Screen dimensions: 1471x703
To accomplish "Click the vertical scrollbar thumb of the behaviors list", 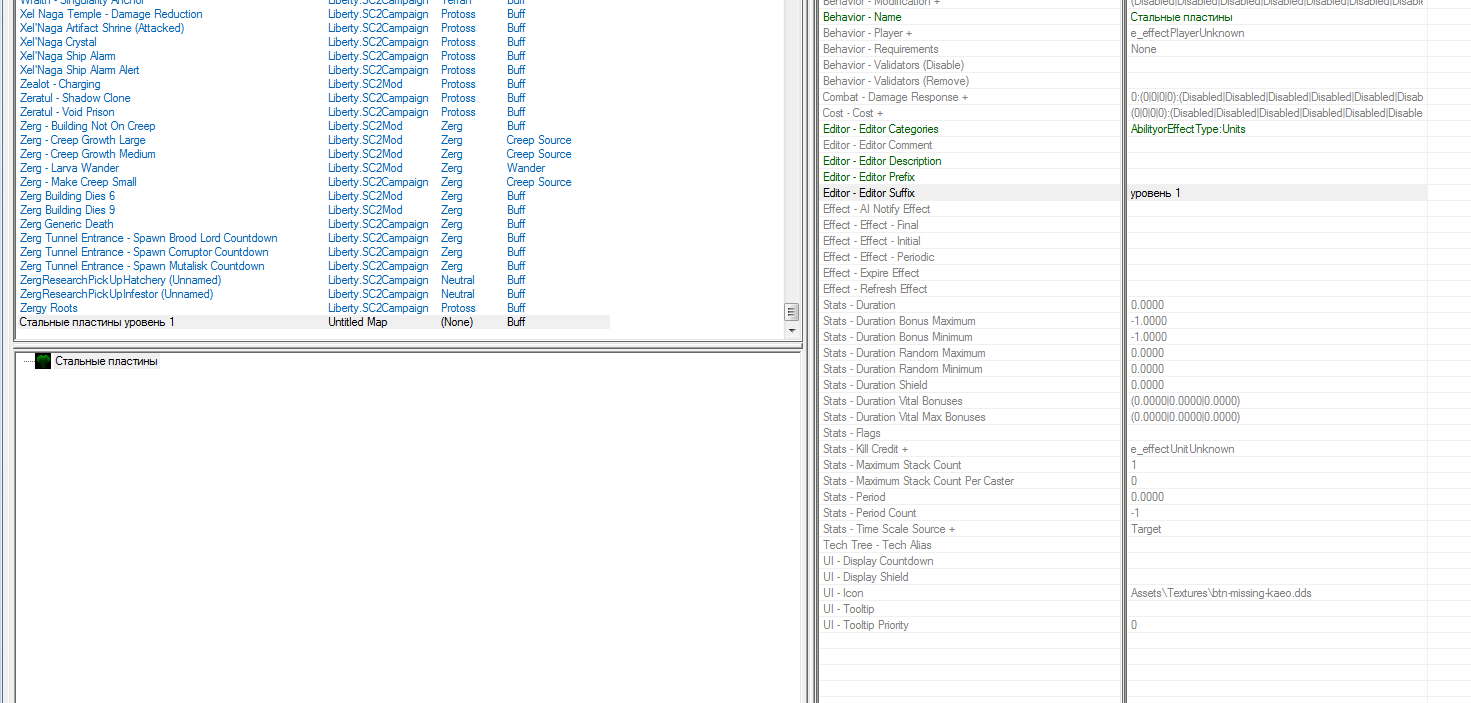I will [x=792, y=312].
